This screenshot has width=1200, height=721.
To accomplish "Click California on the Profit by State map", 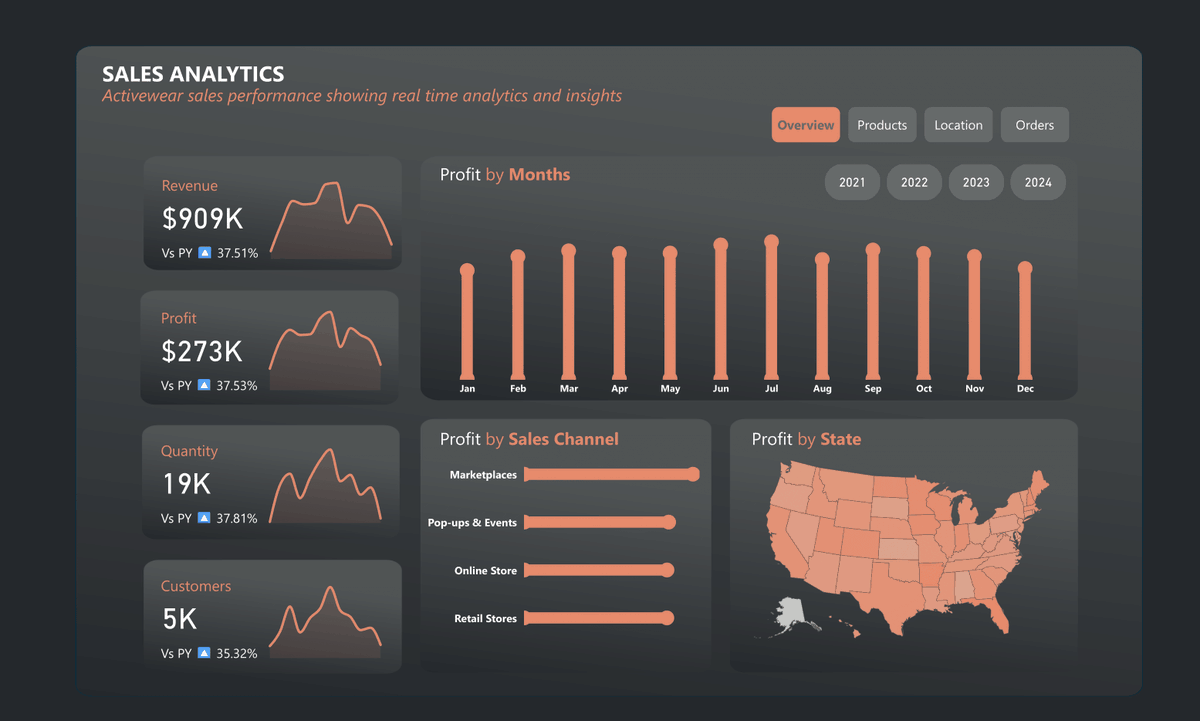I will pos(782,545).
